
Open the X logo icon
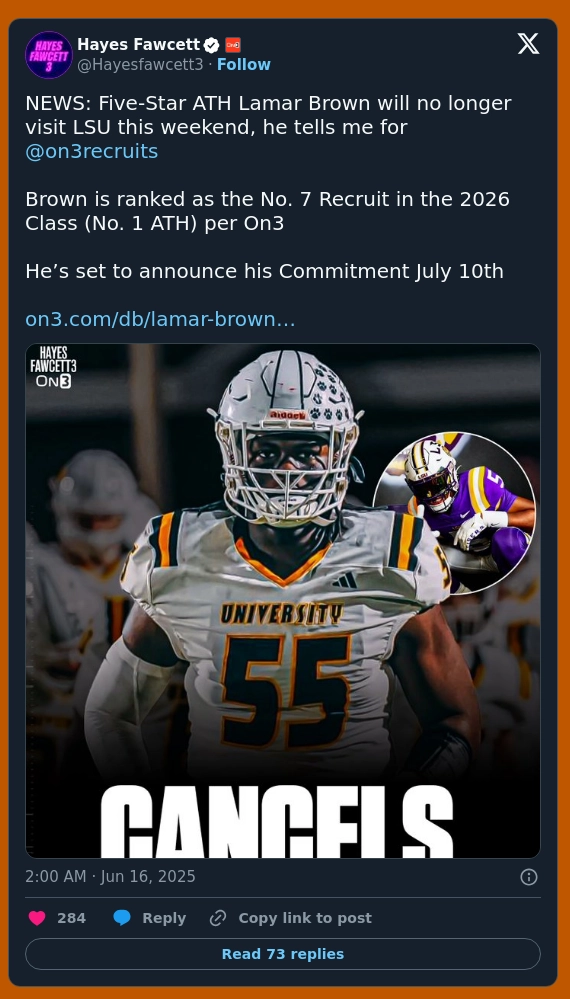point(528,44)
